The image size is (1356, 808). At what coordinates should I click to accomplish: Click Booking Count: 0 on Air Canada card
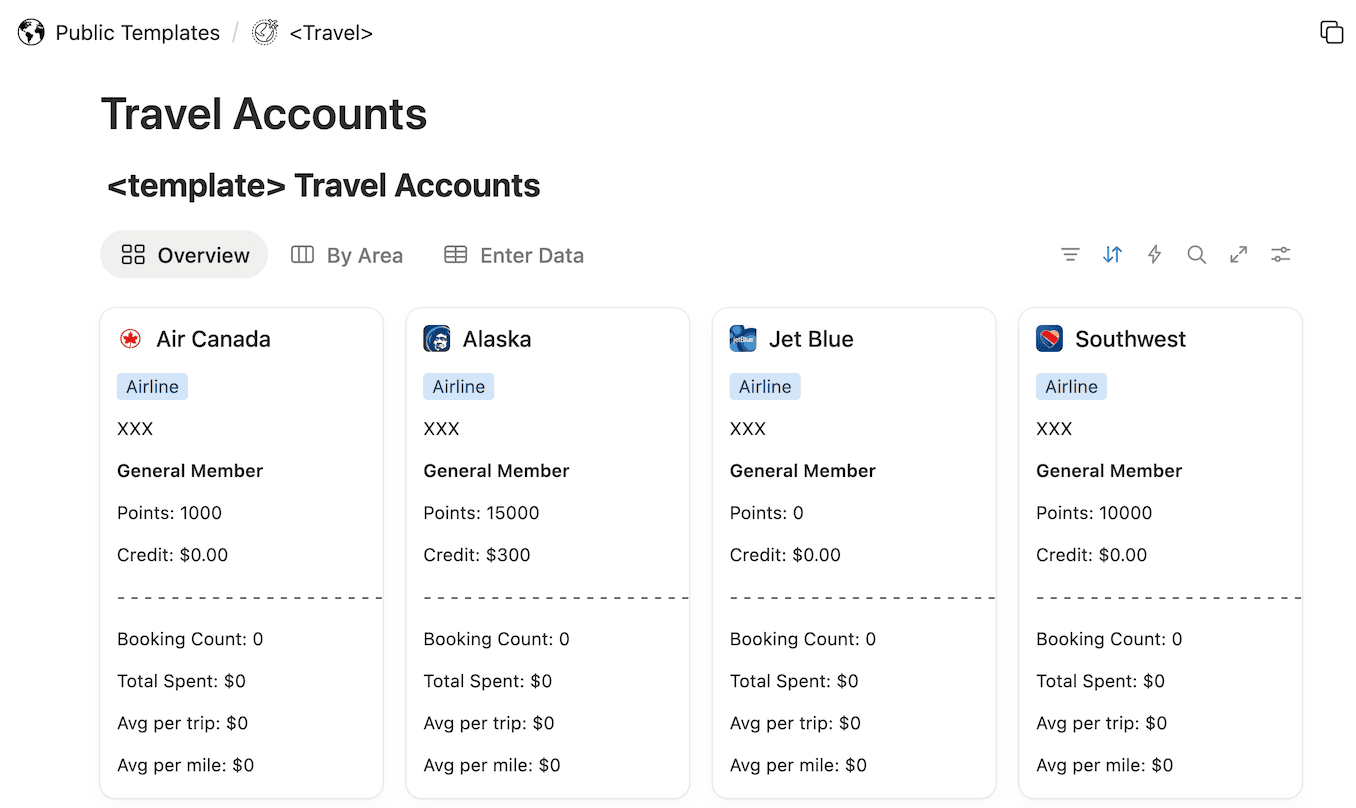pos(190,639)
